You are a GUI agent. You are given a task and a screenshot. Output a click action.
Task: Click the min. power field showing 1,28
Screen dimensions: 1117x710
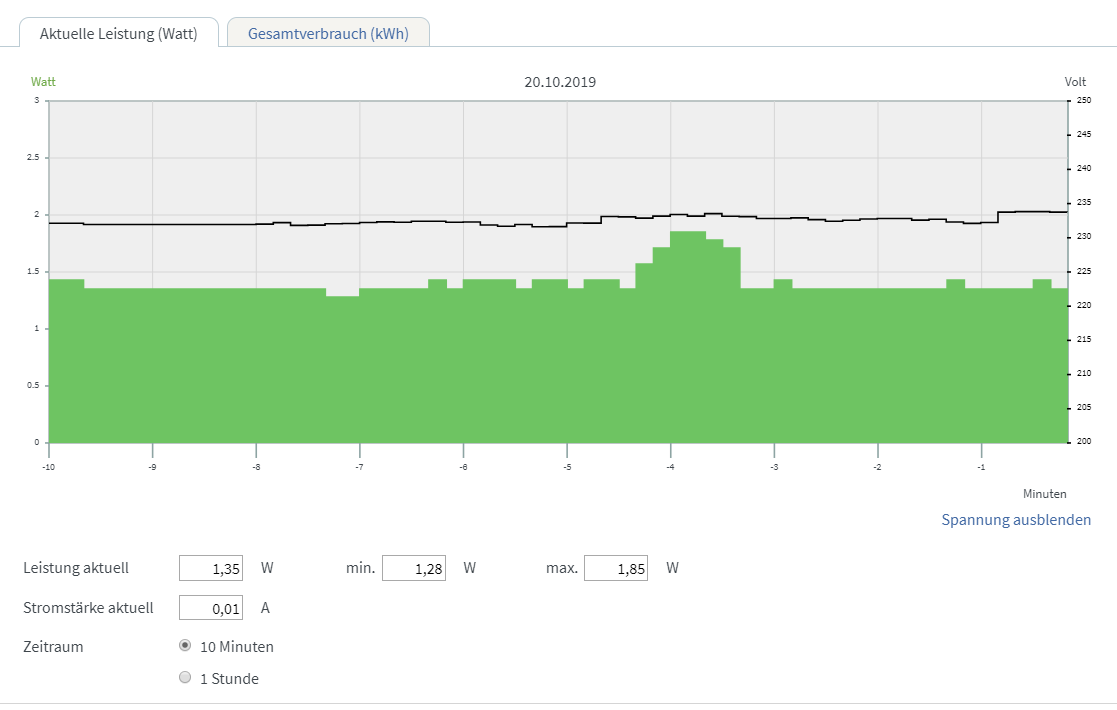coord(413,568)
